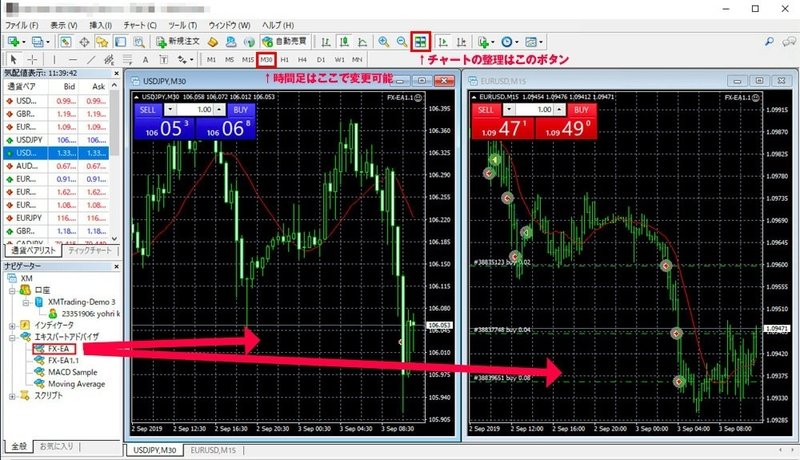Switch timeframe to D1
The height and width of the screenshot is (460, 800).
[x=321, y=60]
